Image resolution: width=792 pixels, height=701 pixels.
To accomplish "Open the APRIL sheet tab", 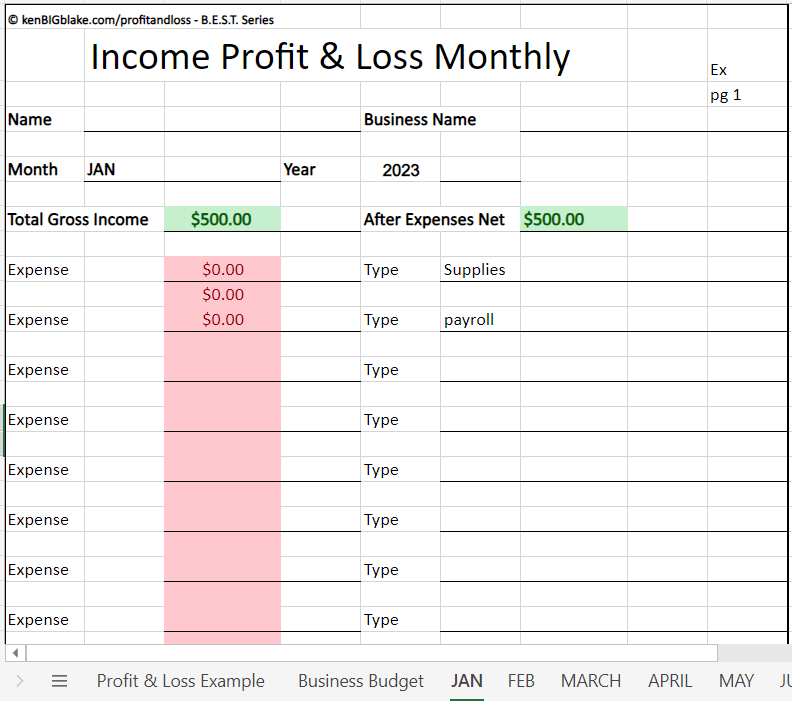I will 670,681.
